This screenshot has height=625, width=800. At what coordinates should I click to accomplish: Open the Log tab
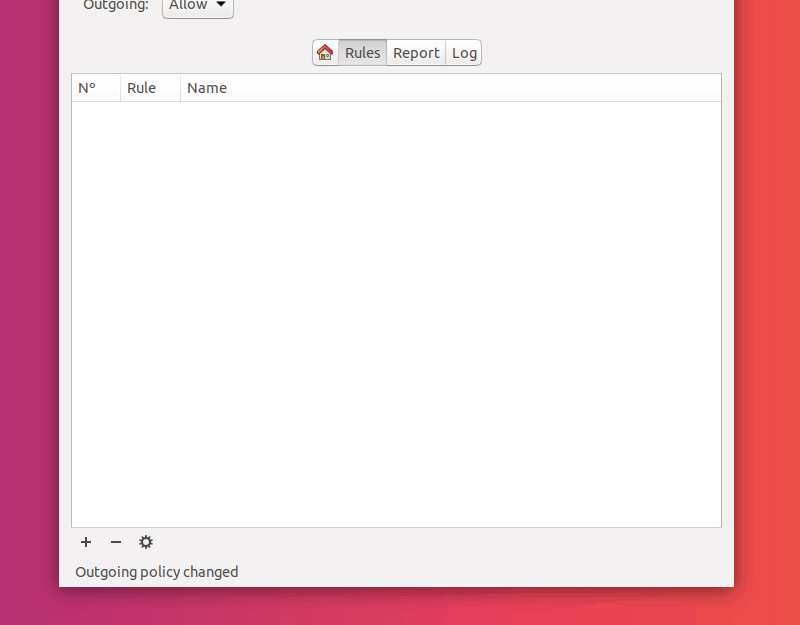pyautogui.click(x=463, y=52)
